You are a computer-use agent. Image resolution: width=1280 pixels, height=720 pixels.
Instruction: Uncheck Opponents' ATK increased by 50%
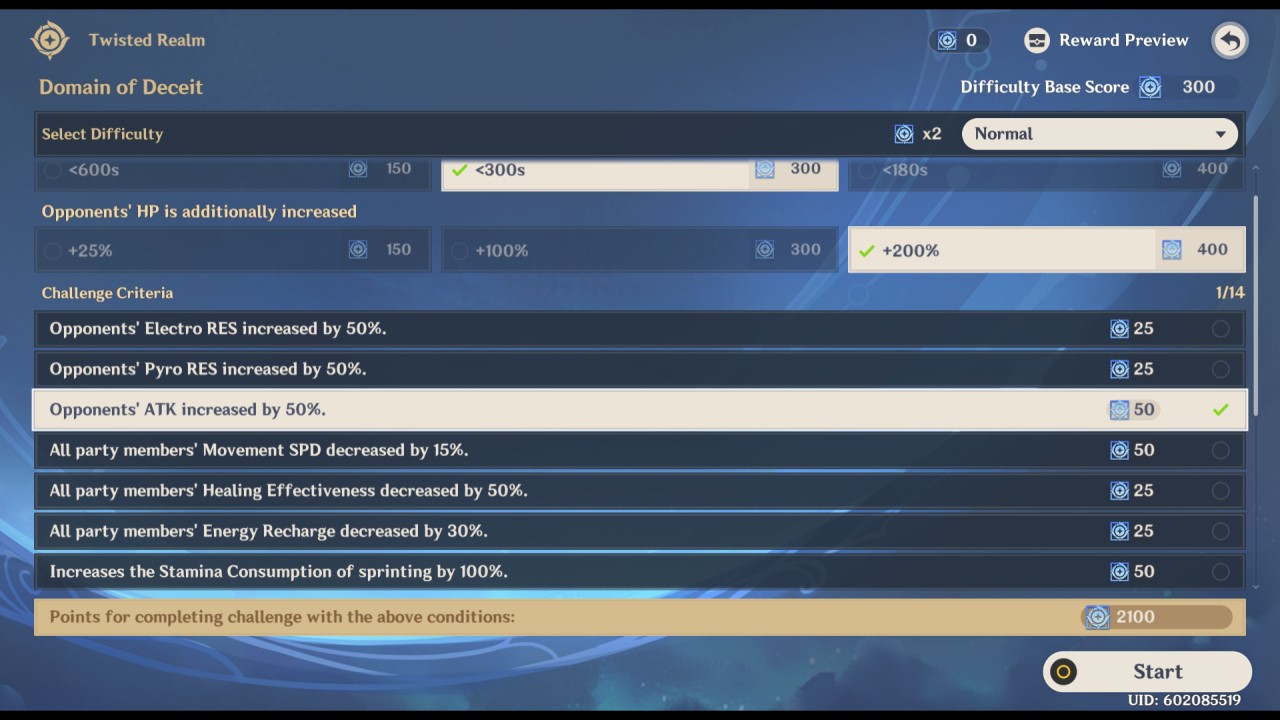(1220, 410)
